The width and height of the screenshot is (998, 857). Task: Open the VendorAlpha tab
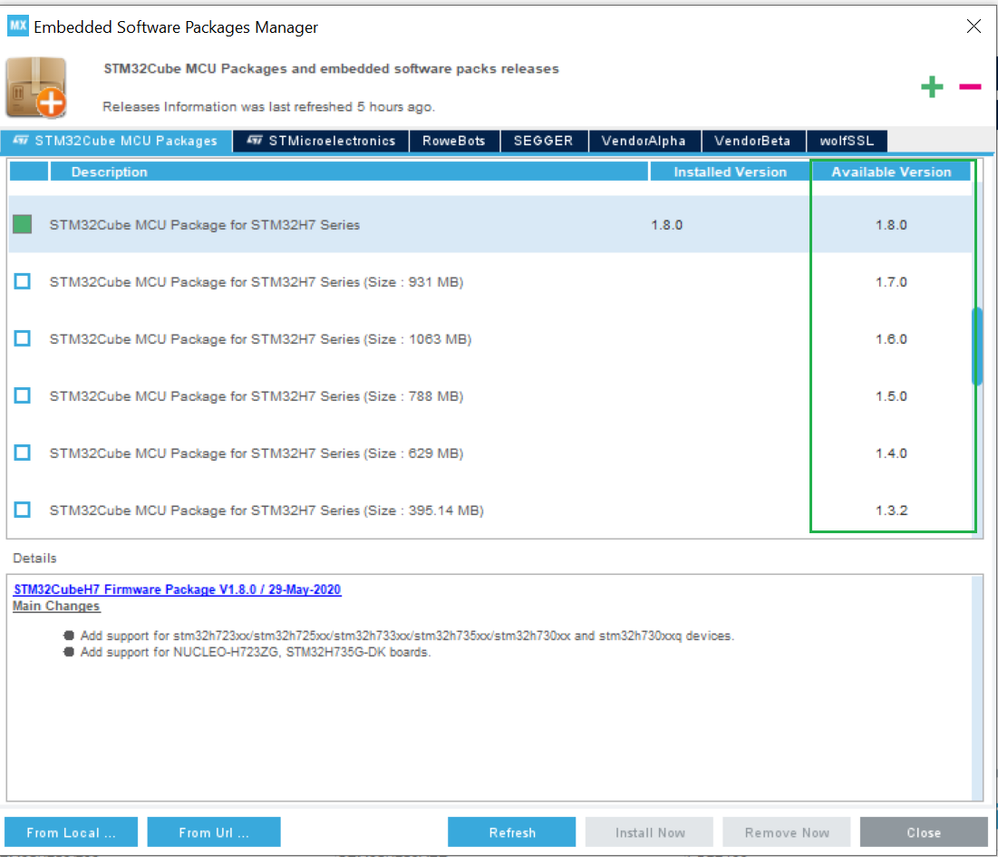643,141
